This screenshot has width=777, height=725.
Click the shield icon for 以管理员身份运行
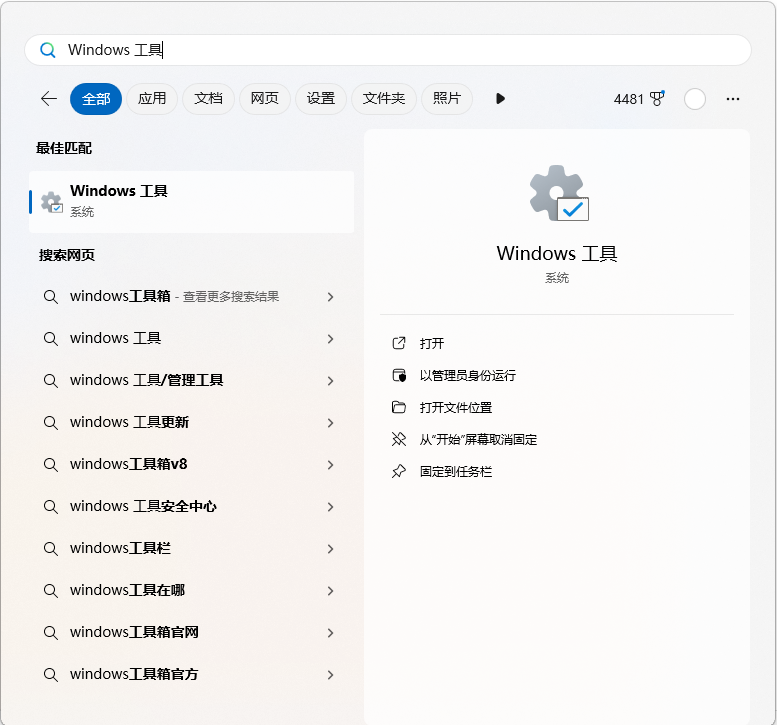tap(399, 375)
